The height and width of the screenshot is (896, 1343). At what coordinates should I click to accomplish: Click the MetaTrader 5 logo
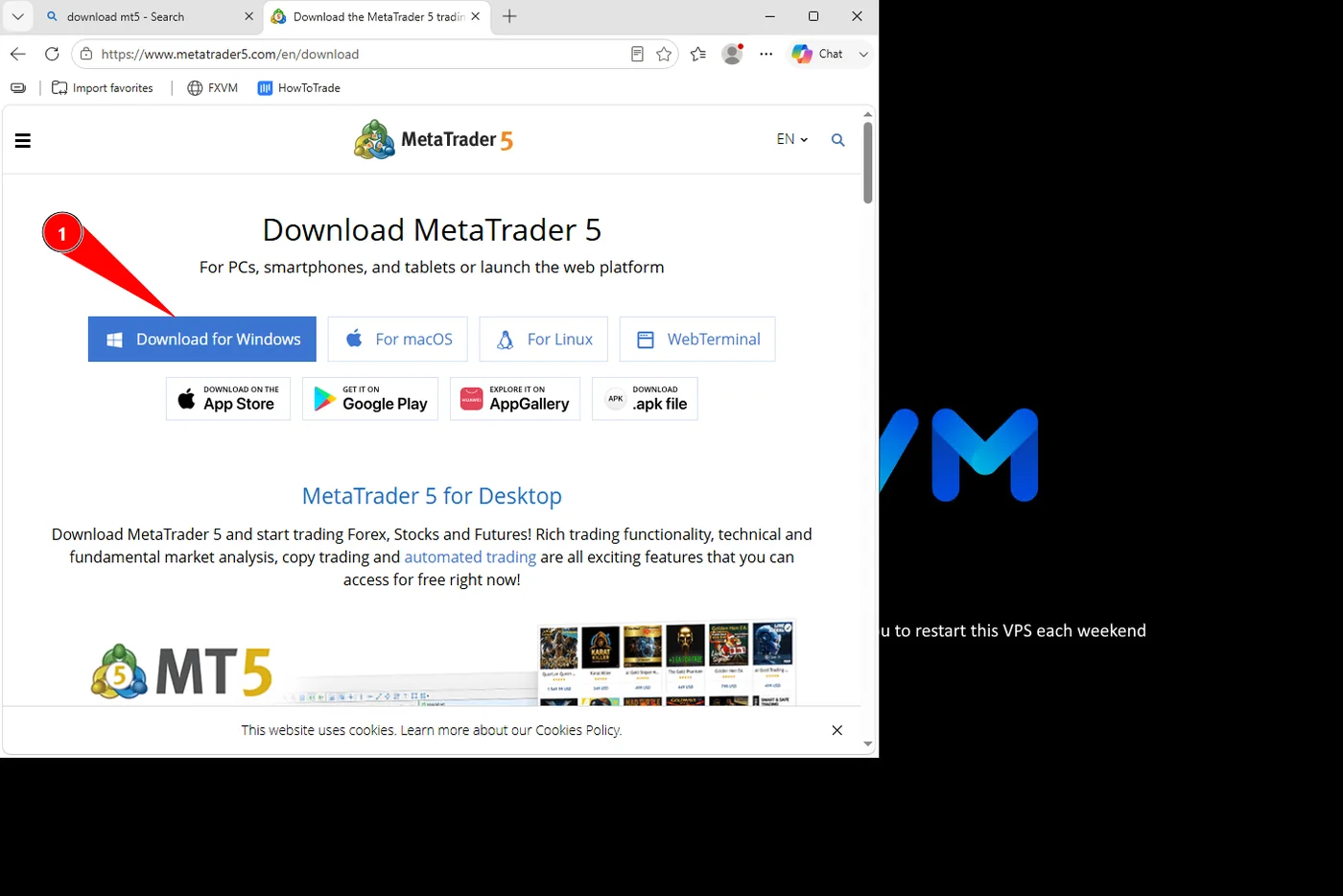(434, 140)
